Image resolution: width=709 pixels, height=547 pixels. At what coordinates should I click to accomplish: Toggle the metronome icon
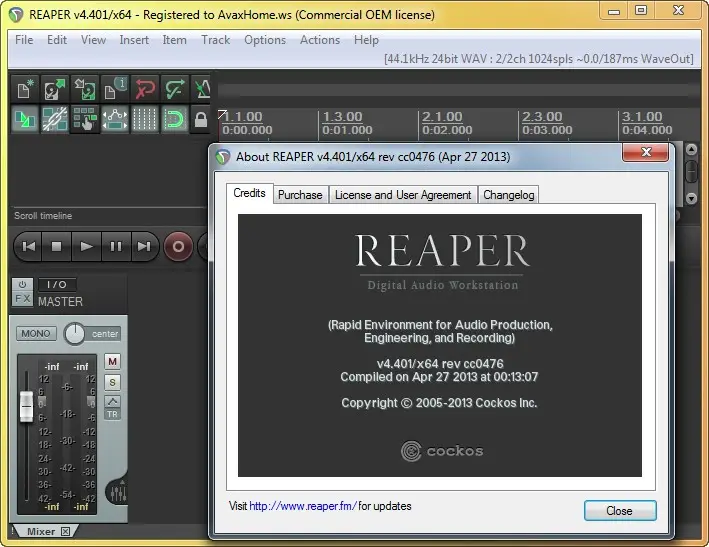[202, 88]
